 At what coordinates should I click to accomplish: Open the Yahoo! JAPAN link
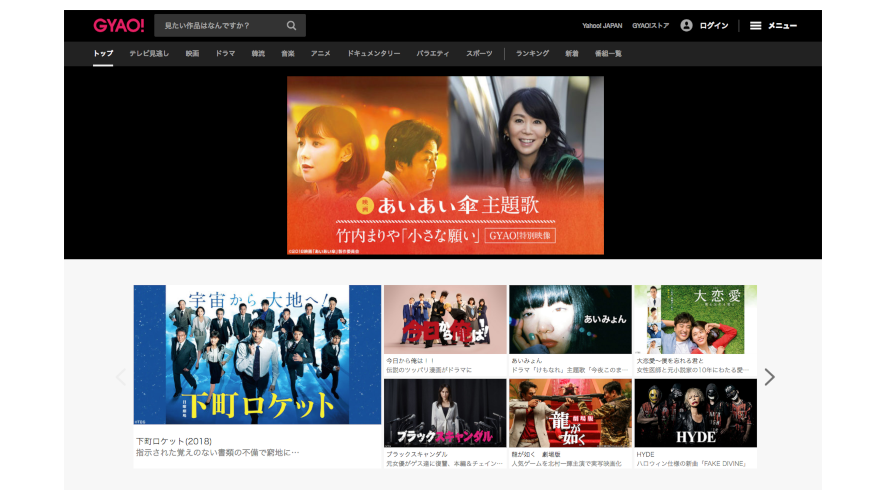click(602, 26)
